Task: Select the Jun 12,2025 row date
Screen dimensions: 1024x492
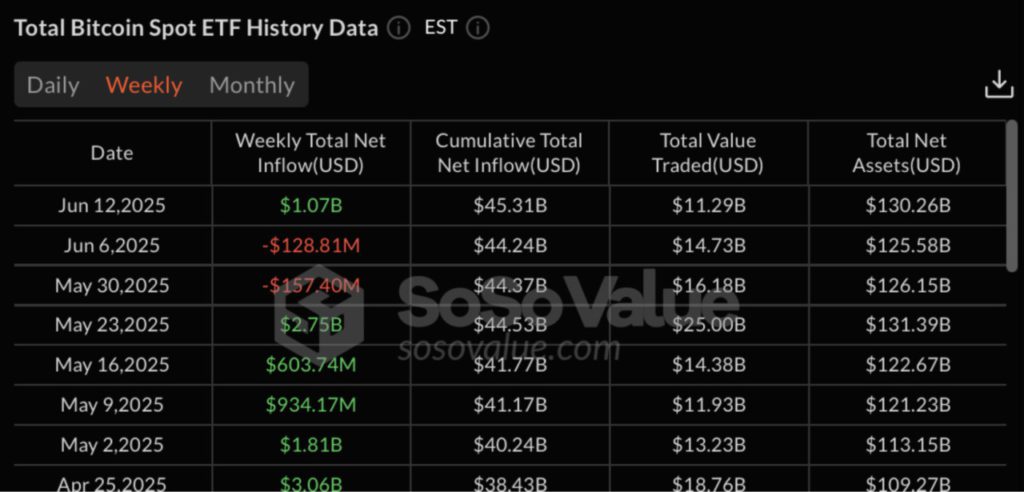Action: click(112, 206)
